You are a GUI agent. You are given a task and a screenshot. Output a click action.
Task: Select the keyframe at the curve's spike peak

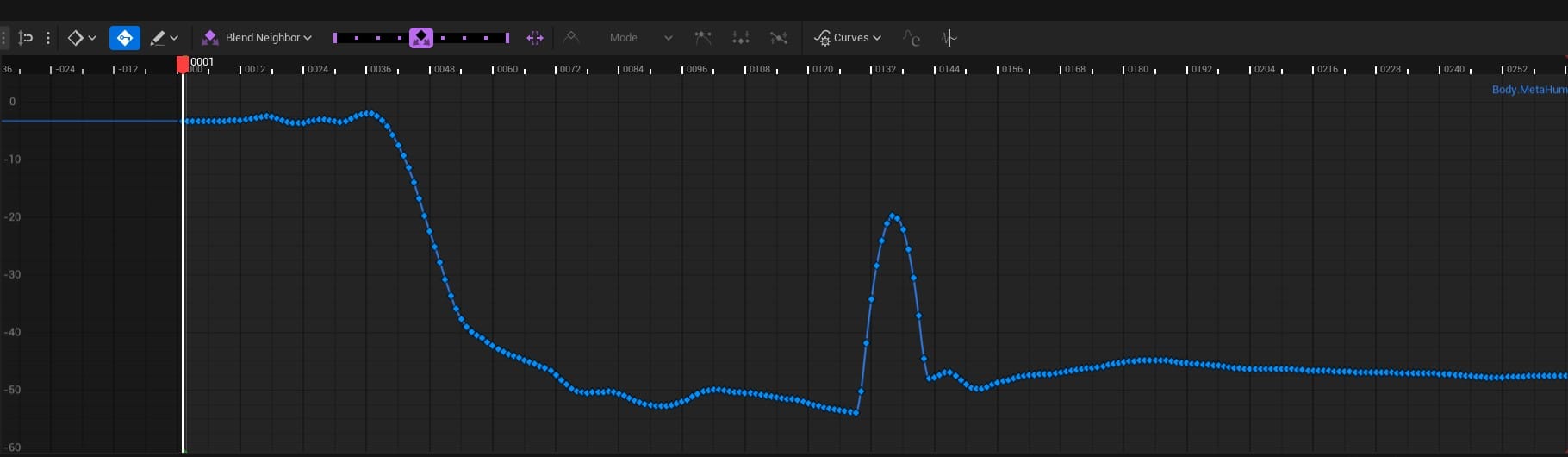coord(893,216)
